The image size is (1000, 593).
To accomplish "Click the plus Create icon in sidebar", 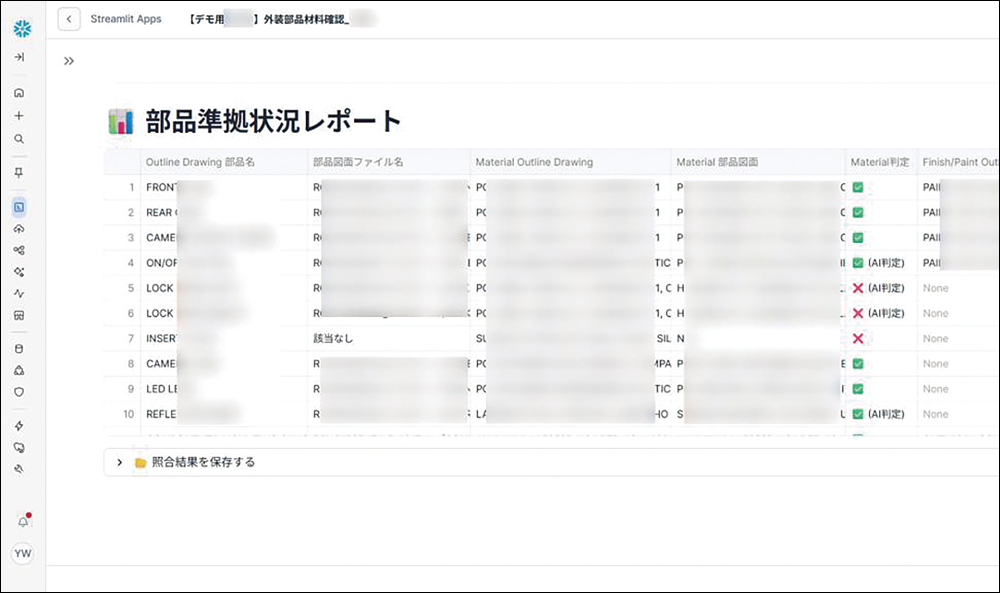I will (x=19, y=116).
